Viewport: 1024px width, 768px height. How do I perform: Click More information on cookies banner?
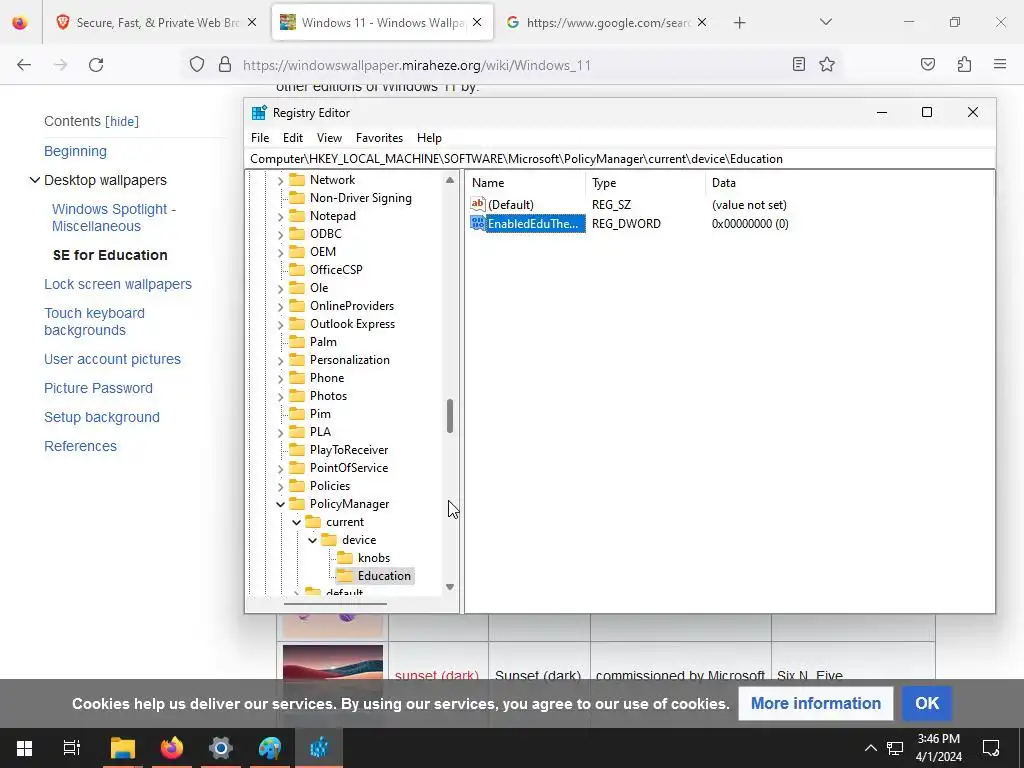(816, 703)
